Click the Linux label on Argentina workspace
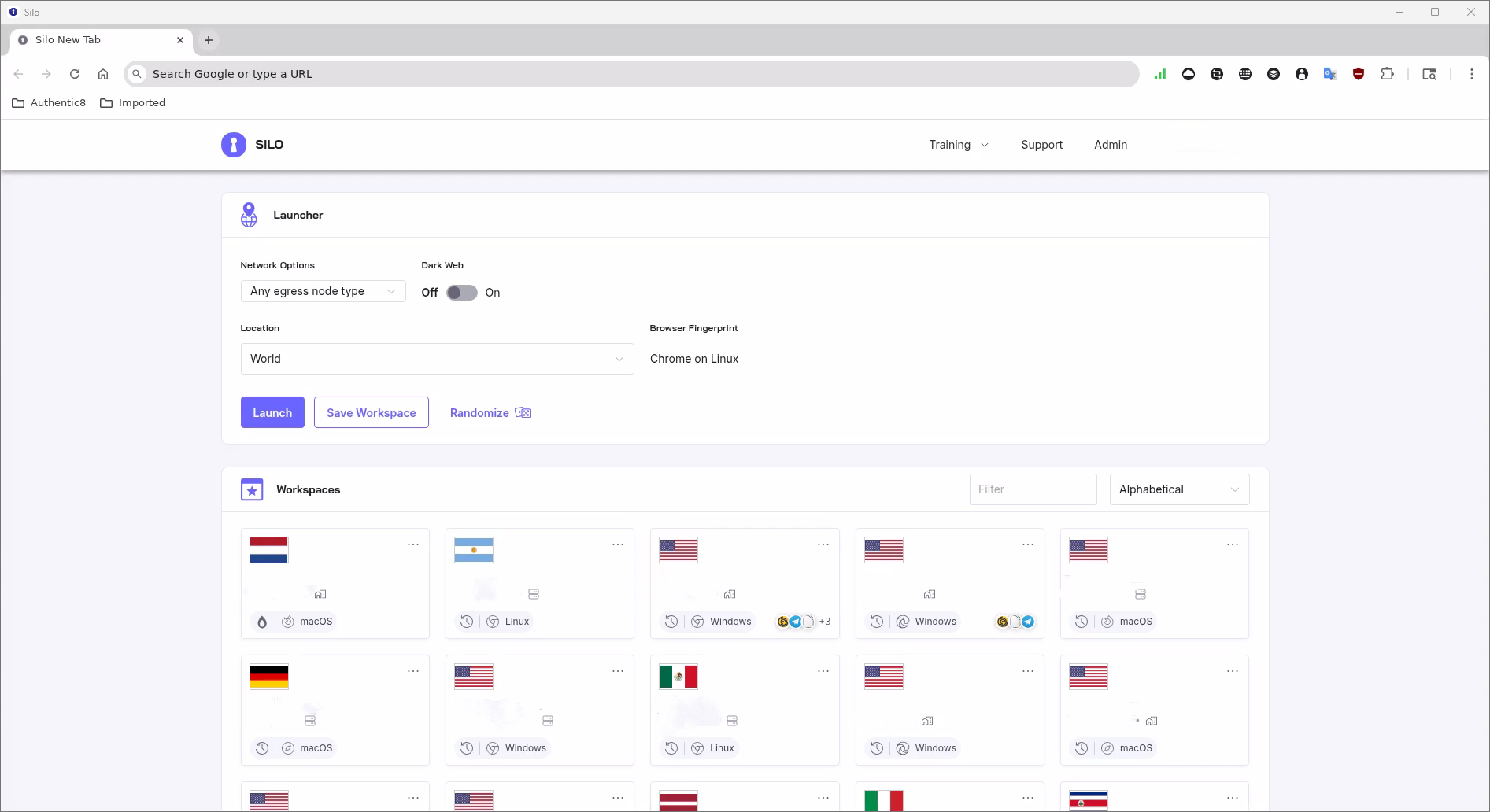1490x812 pixels. (517, 622)
